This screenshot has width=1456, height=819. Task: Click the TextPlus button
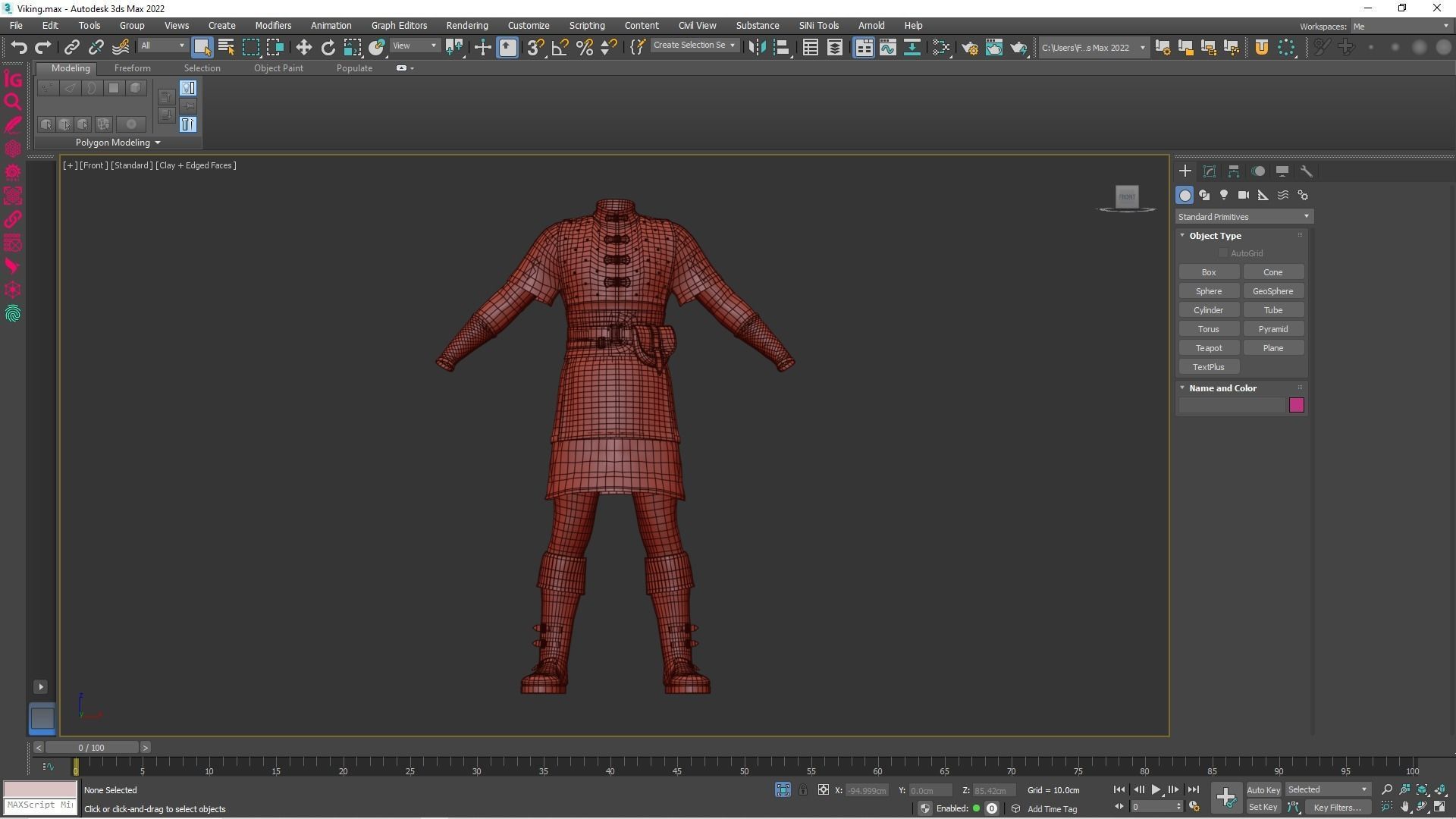coord(1209,367)
